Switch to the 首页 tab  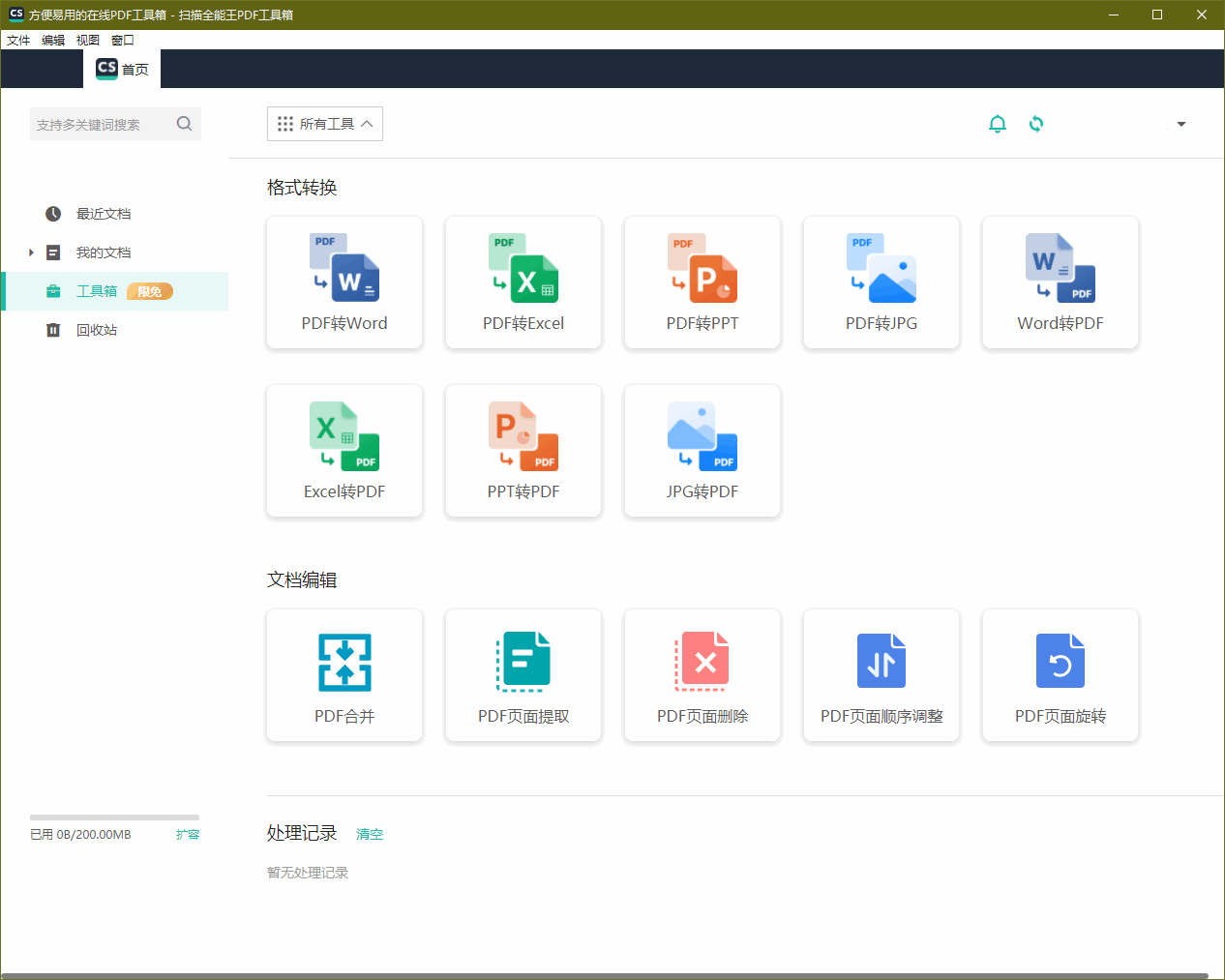[121, 69]
